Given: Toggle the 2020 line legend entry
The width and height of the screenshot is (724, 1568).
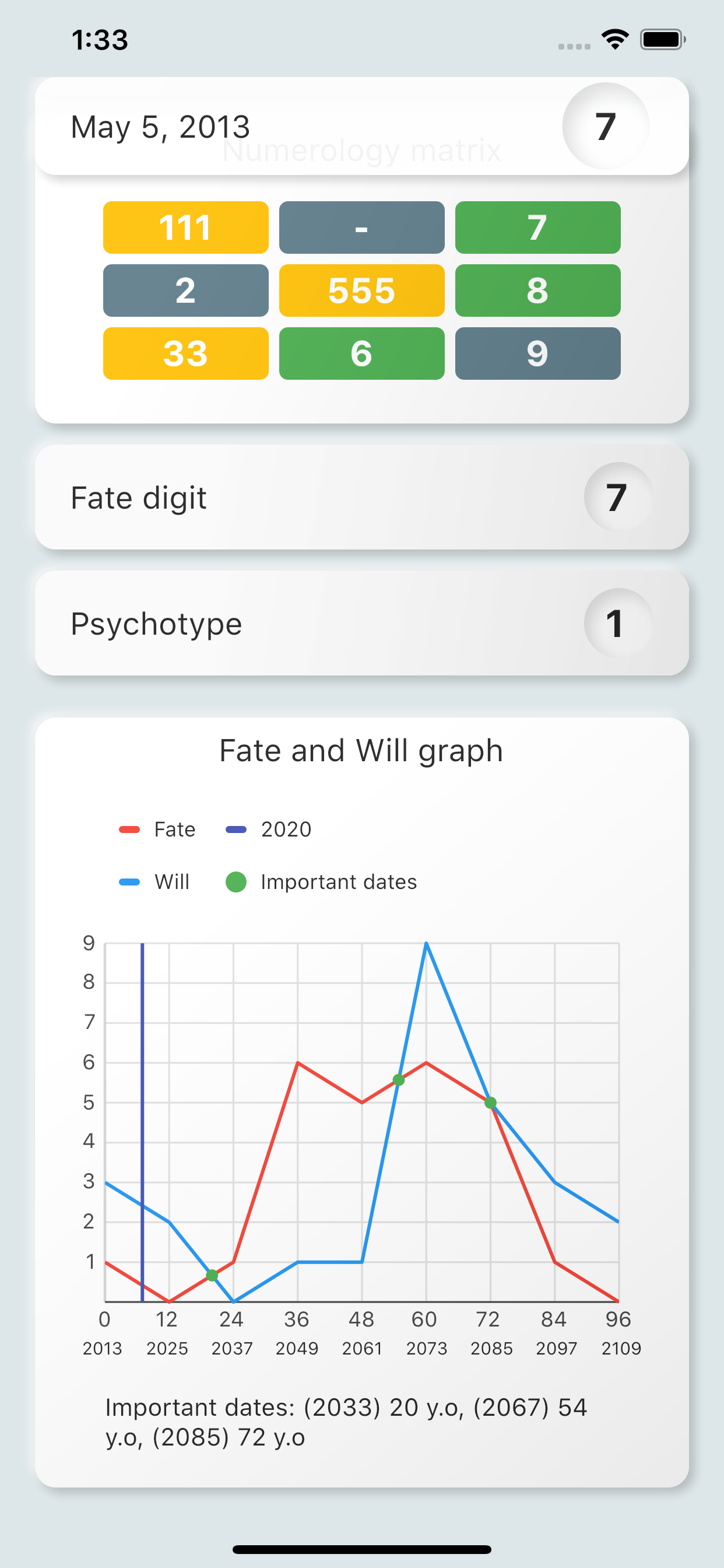Looking at the screenshot, I should (268, 829).
